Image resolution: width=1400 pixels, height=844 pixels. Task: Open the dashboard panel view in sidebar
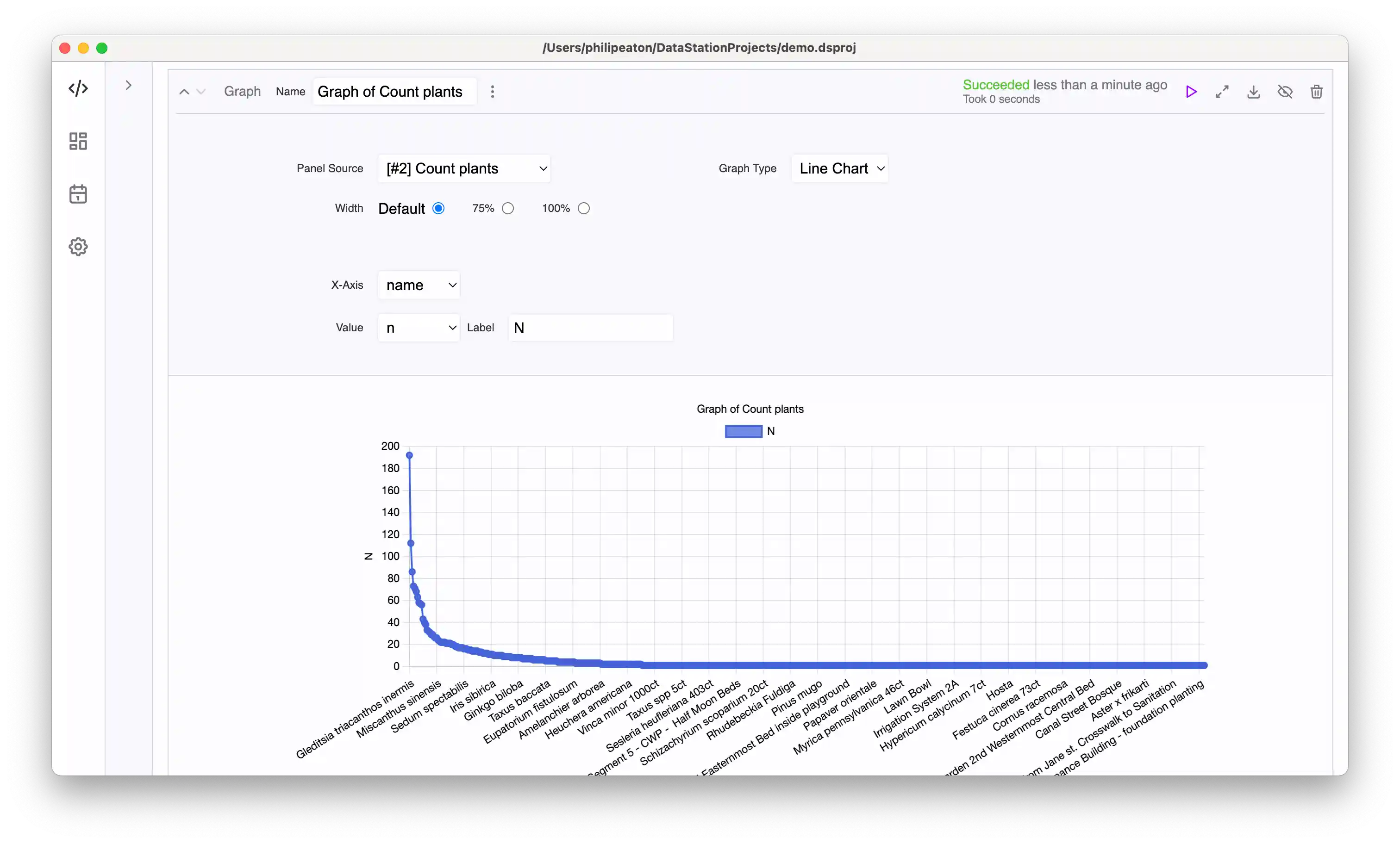pos(78,141)
